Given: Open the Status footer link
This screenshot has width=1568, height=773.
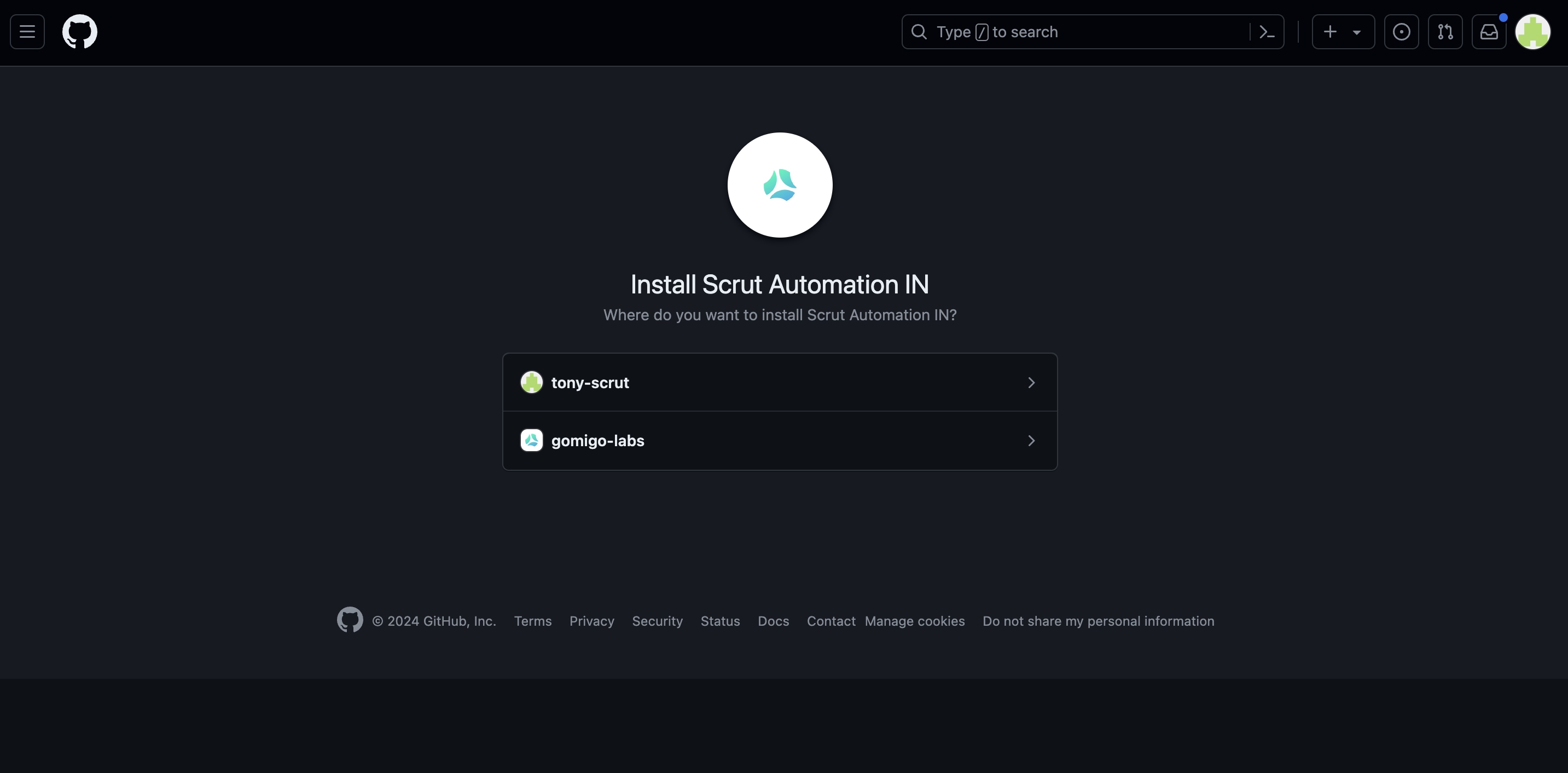Looking at the screenshot, I should pyautogui.click(x=720, y=621).
